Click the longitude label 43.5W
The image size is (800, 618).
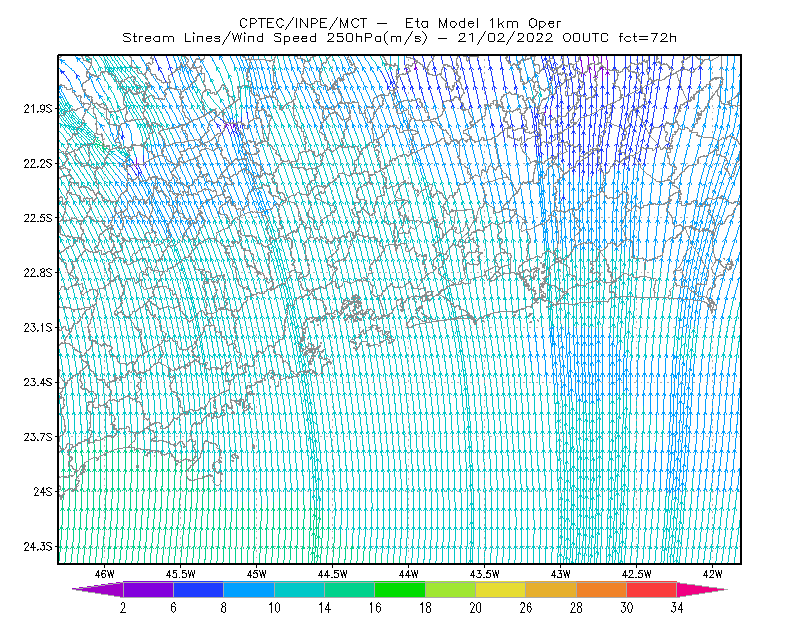click(485, 574)
